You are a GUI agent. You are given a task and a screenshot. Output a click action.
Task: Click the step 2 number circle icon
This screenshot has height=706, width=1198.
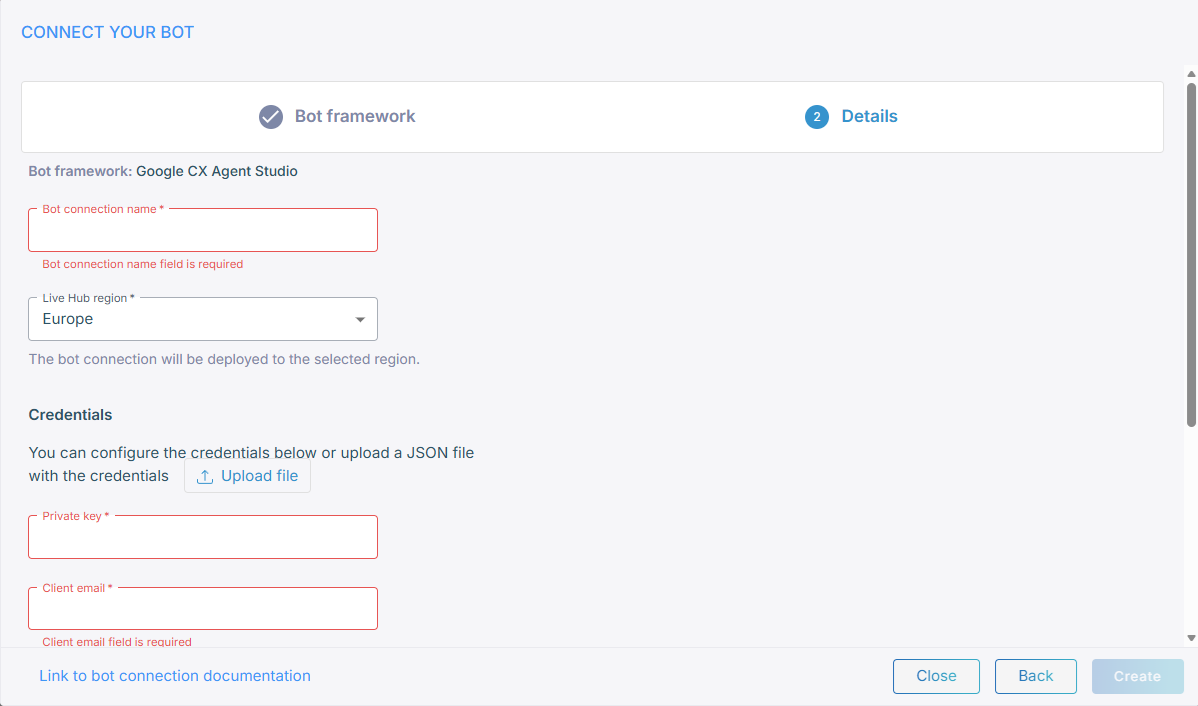coord(816,117)
